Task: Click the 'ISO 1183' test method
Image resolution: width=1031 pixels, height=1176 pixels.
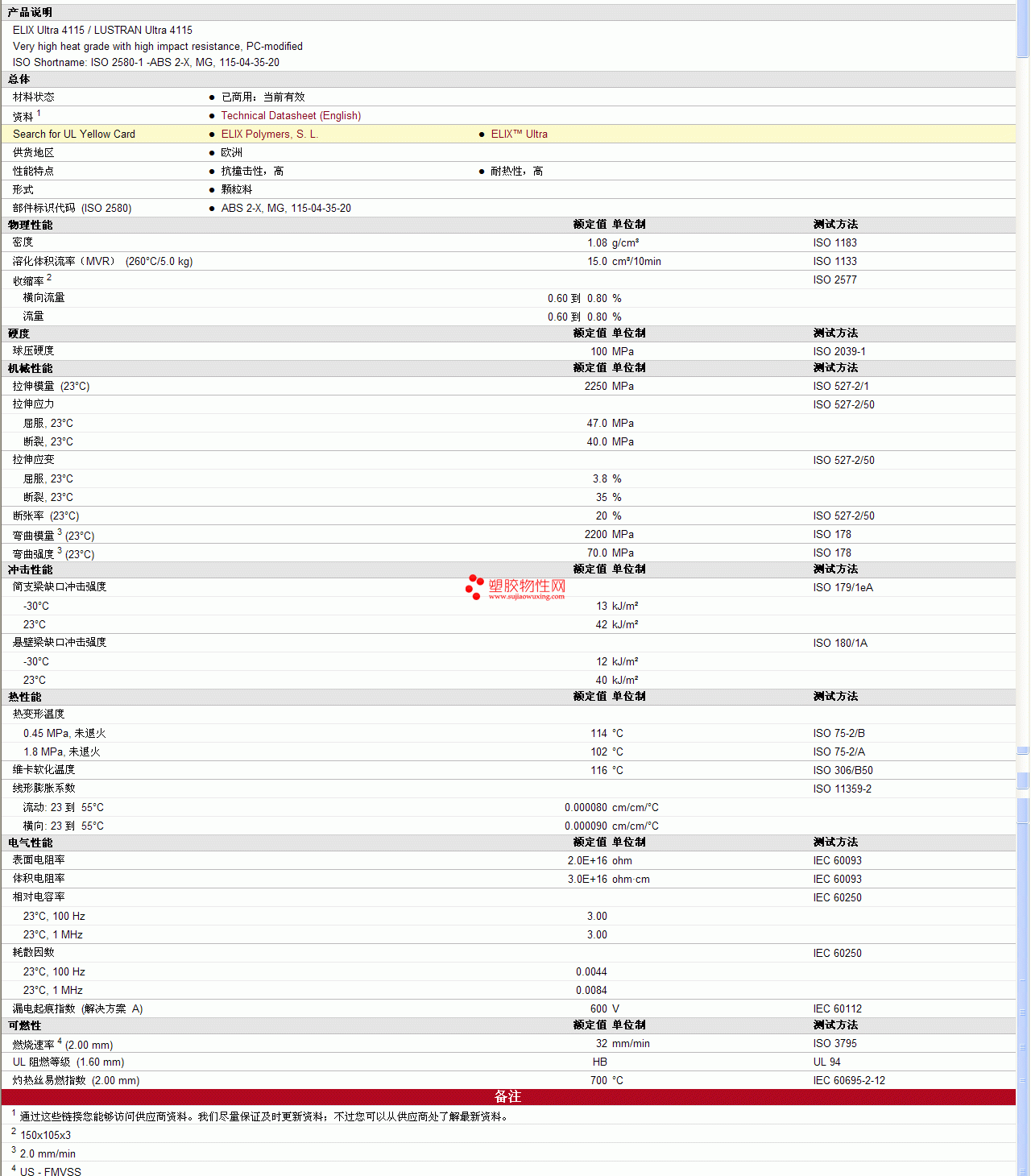Action: 835,243
